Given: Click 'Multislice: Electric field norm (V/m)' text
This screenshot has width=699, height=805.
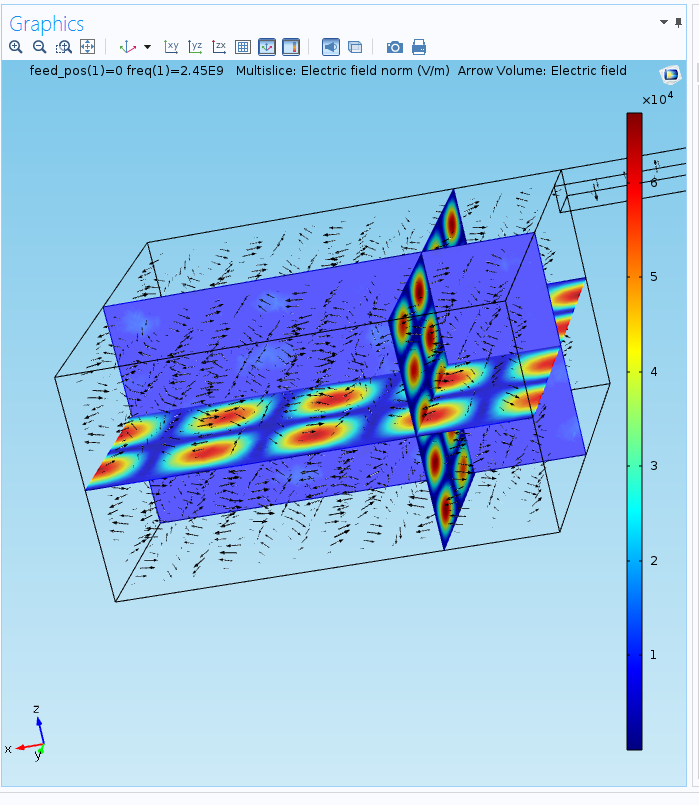Looking at the screenshot, I should coord(343,71).
